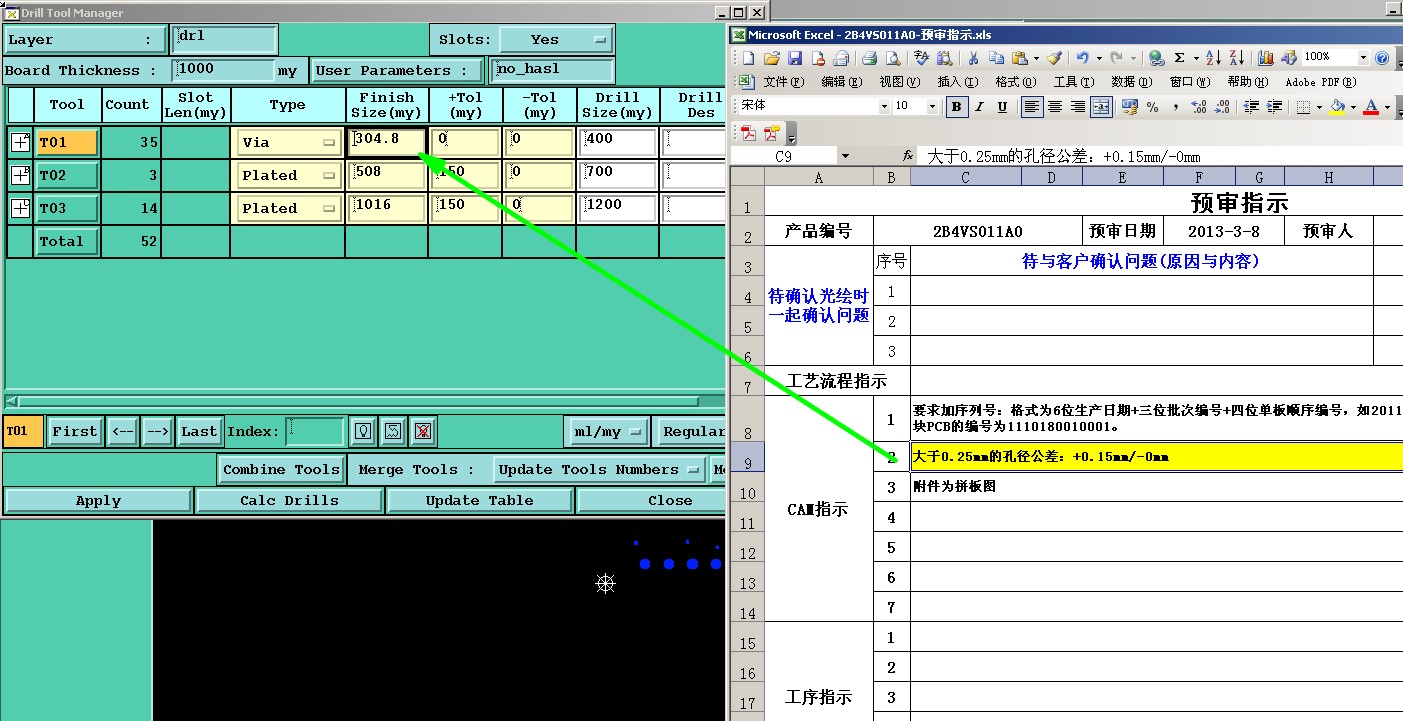The image size is (1403, 721).
Task: Click lightbulb icon next to Index field
Action: point(363,431)
